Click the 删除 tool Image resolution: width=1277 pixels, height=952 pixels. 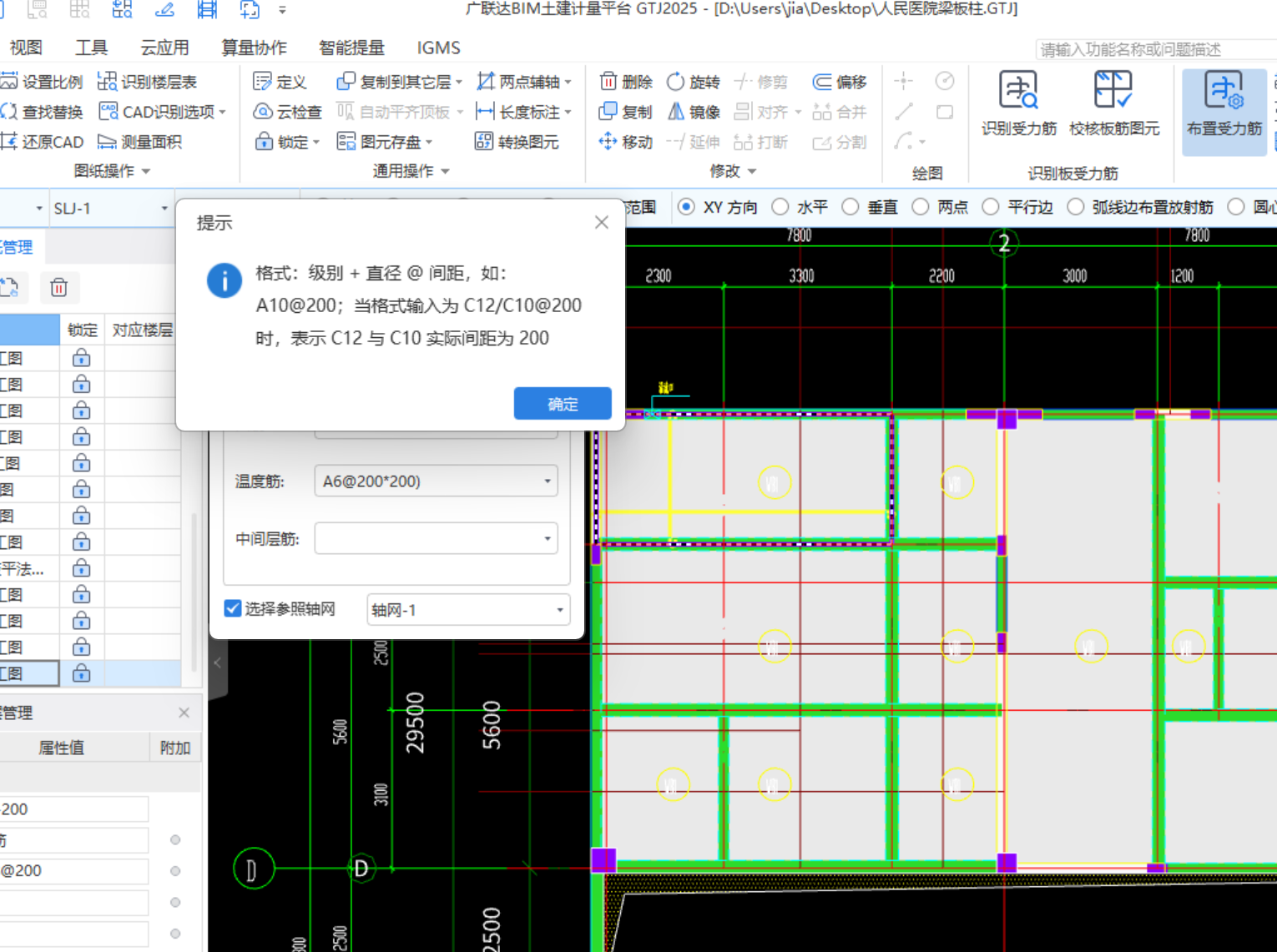tap(626, 82)
